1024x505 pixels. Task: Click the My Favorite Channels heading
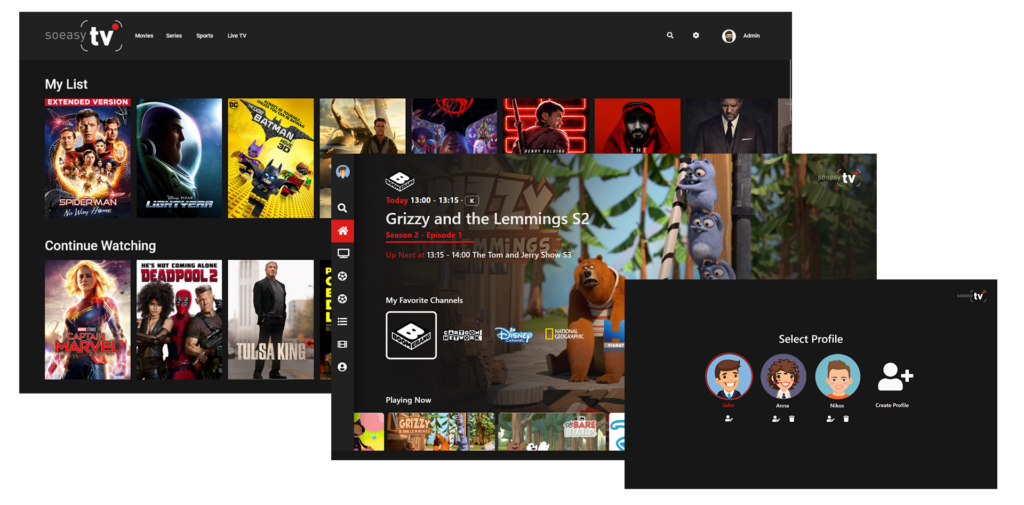(424, 301)
